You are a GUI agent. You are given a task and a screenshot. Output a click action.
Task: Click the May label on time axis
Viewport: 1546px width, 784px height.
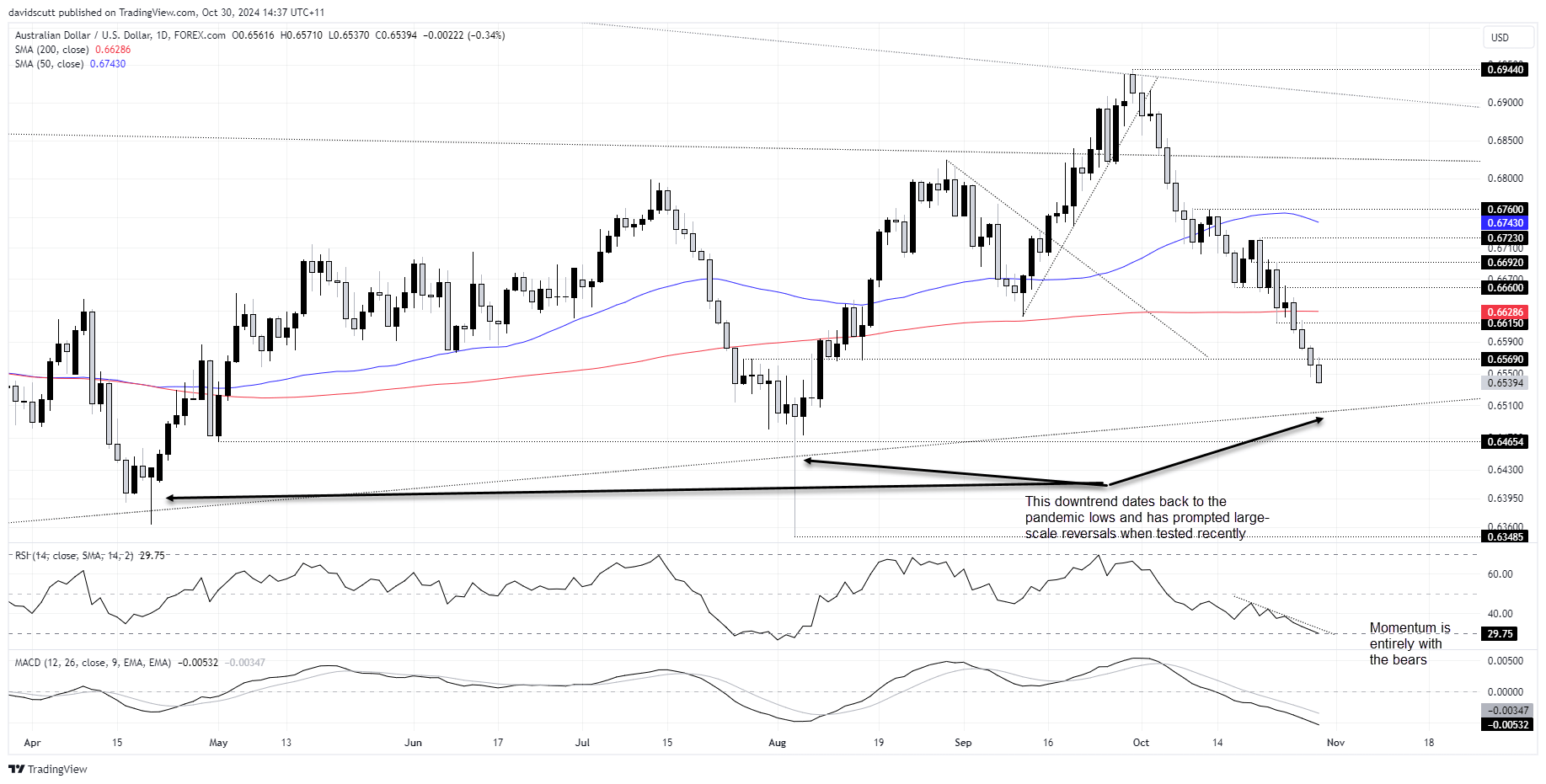[x=218, y=743]
